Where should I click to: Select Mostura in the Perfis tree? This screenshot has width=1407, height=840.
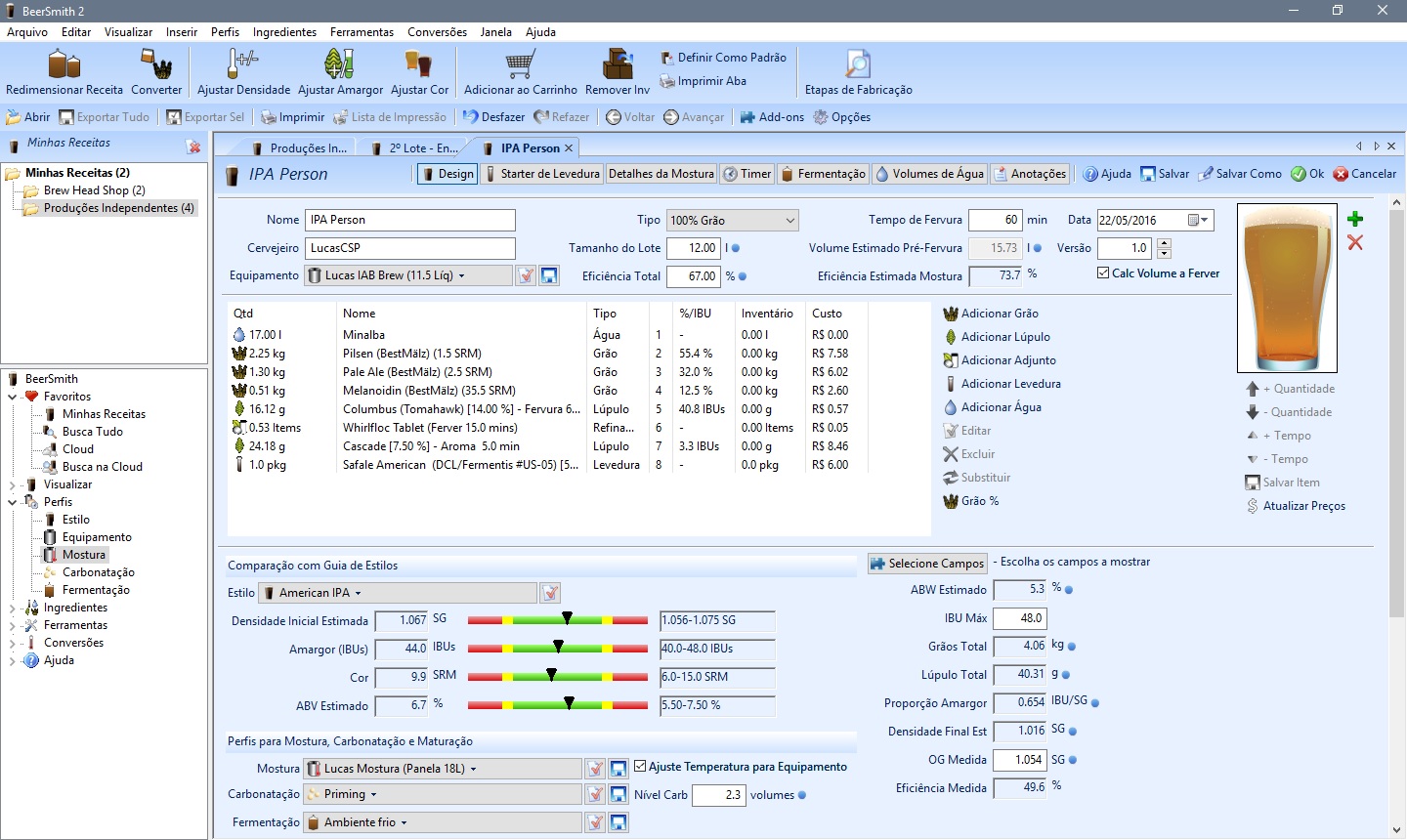(83, 555)
